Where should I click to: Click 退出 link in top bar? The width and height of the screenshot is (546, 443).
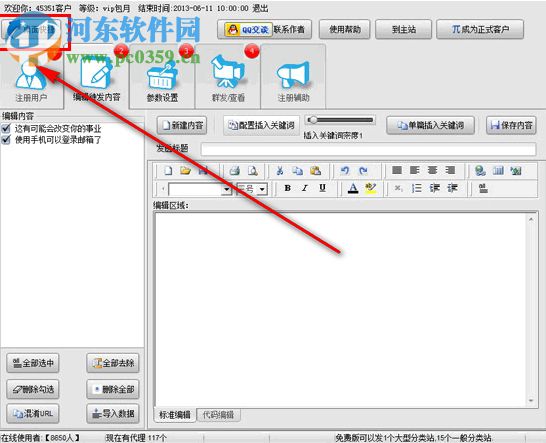[x=260, y=8]
